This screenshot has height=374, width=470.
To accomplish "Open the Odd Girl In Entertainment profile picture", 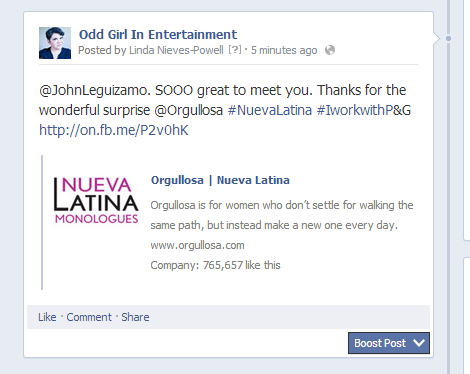I will 55,43.
